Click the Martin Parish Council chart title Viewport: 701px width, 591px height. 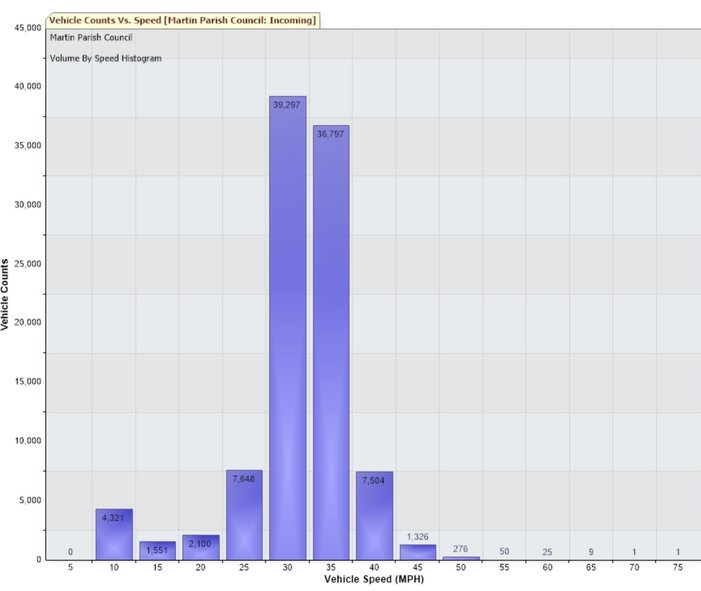(91, 37)
